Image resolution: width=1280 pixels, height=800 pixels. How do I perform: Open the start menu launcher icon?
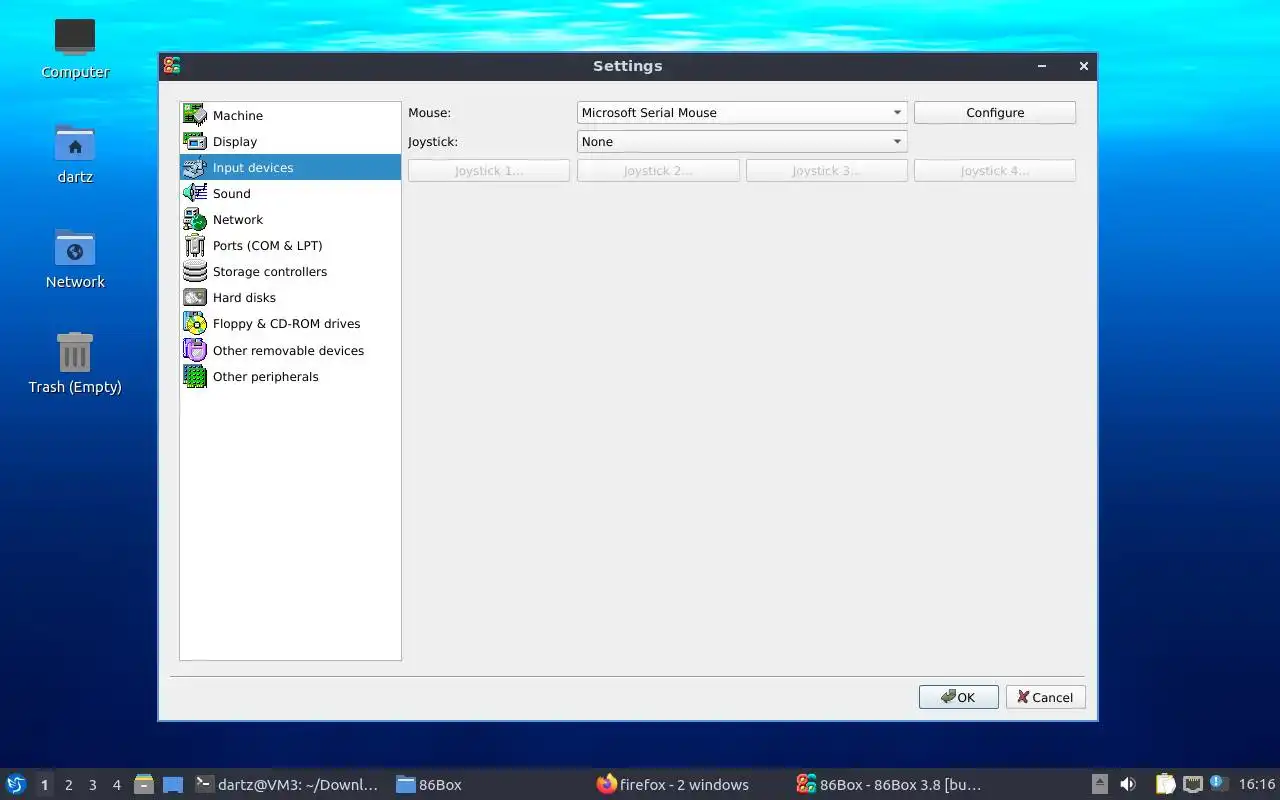point(16,784)
